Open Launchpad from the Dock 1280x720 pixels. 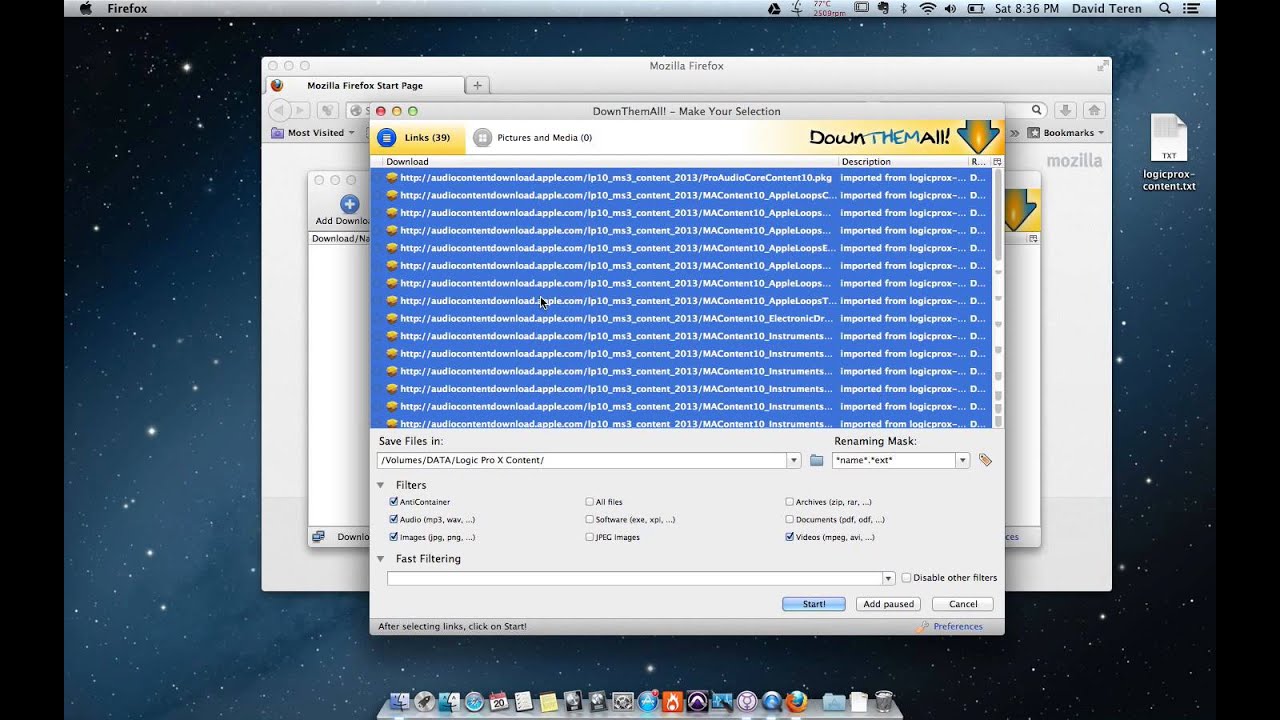point(424,702)
